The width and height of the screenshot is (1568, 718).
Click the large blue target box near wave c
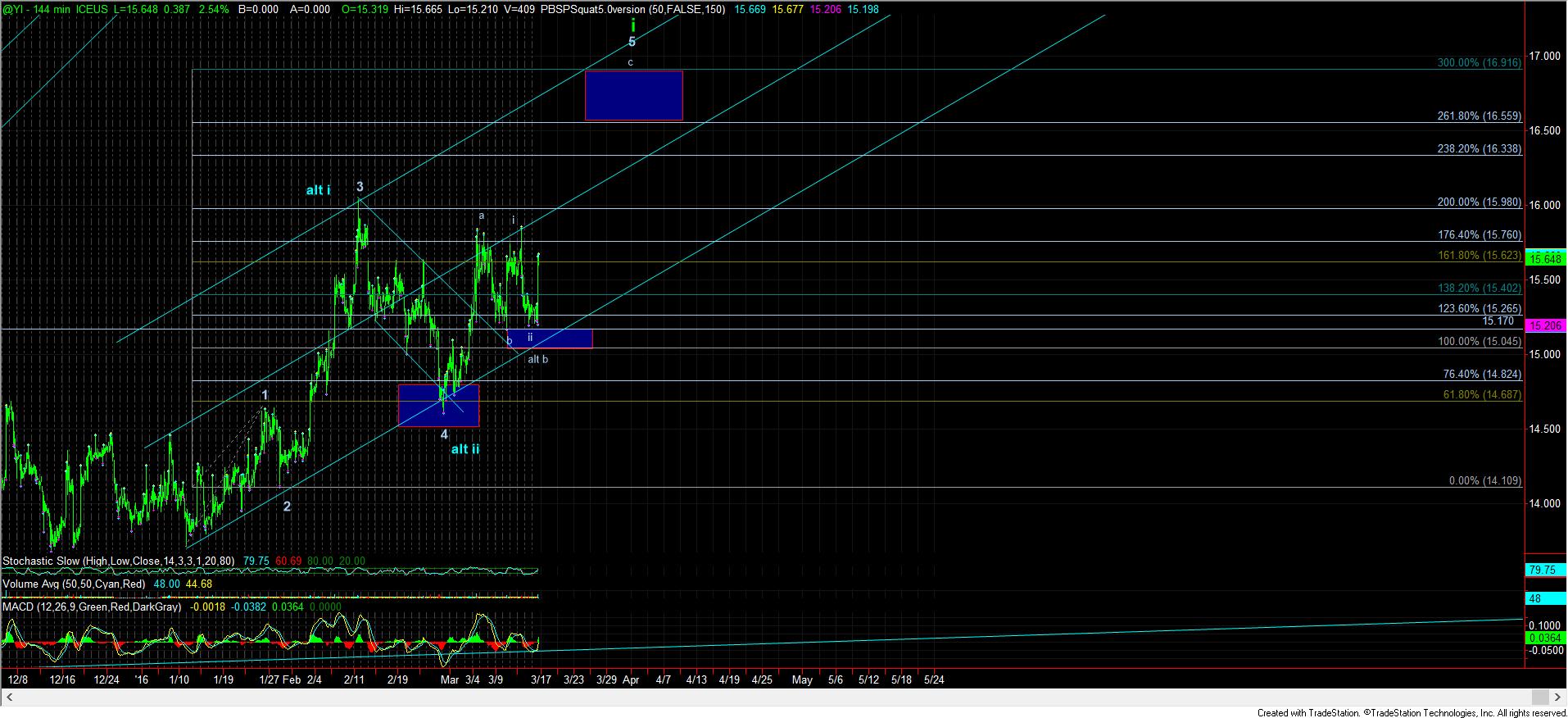point(633,96)
